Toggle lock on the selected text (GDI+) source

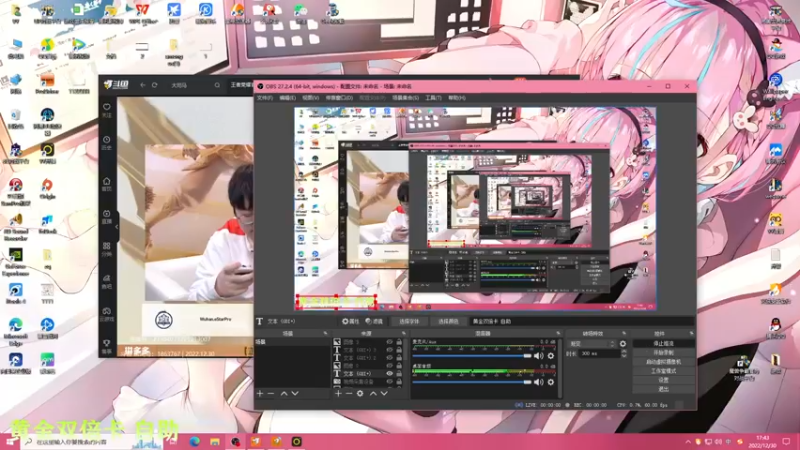[399, 373]
